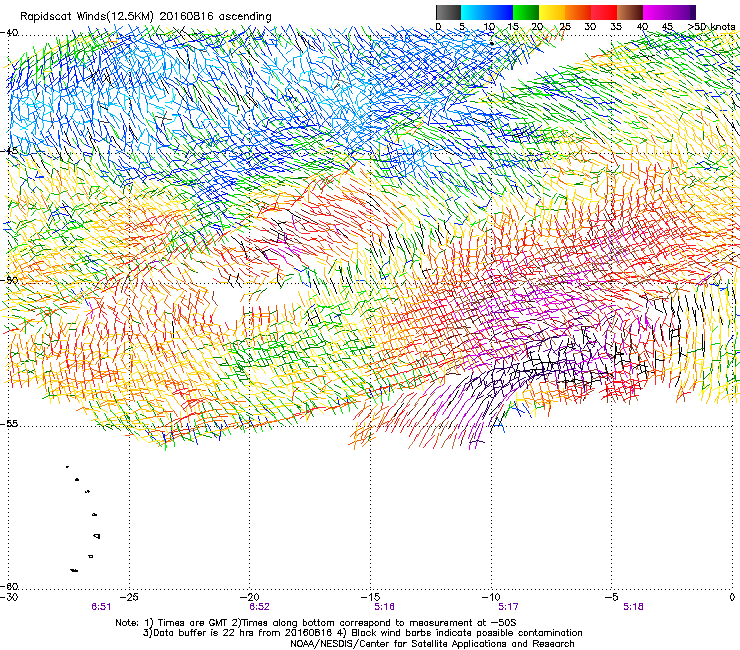Click the '0' longitude axis label

732,597
